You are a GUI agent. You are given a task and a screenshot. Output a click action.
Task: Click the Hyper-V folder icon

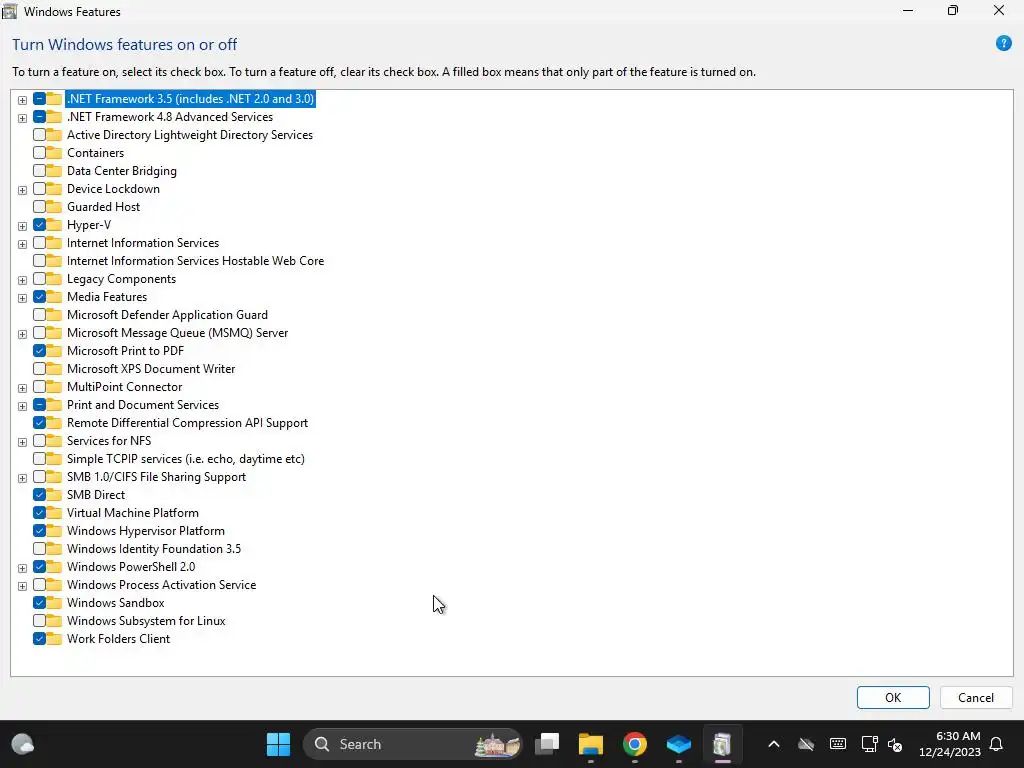pyautogui.click(x=54, y=225)
